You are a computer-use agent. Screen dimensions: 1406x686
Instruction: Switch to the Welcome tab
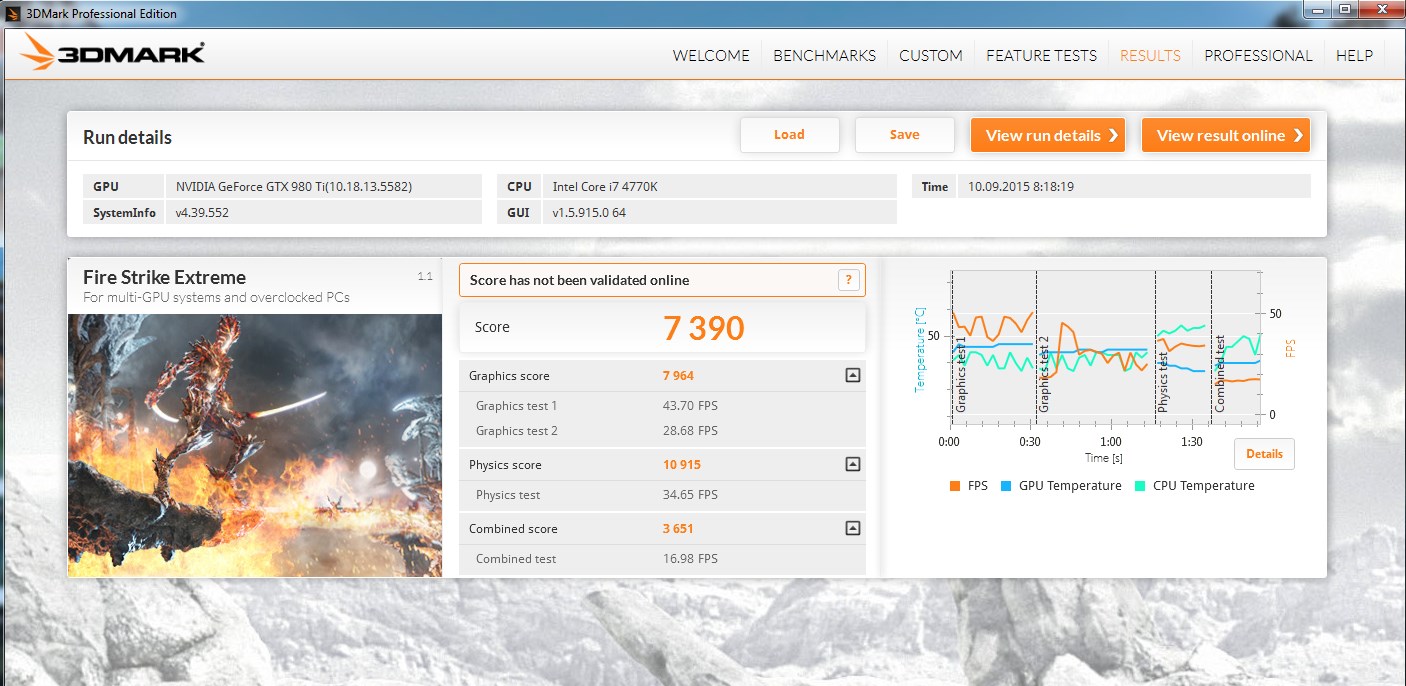[711, 56]
